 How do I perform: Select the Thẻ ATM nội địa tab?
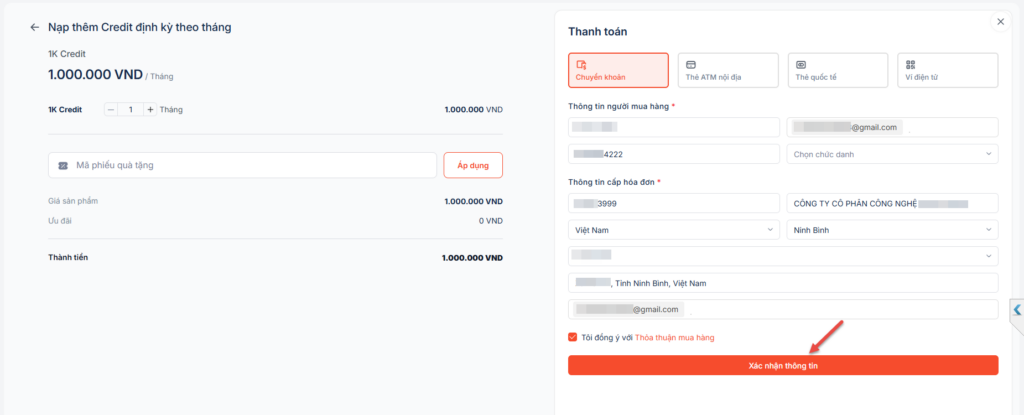727,70
